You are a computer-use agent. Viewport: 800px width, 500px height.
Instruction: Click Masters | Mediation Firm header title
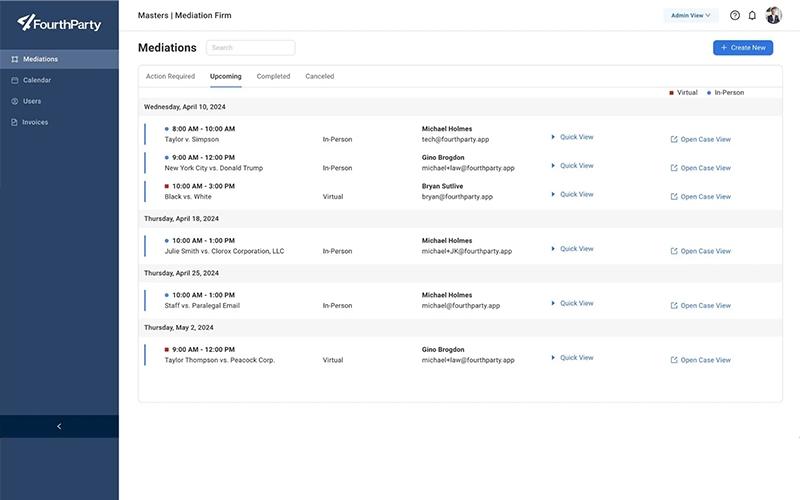click(x=185, y=15)
